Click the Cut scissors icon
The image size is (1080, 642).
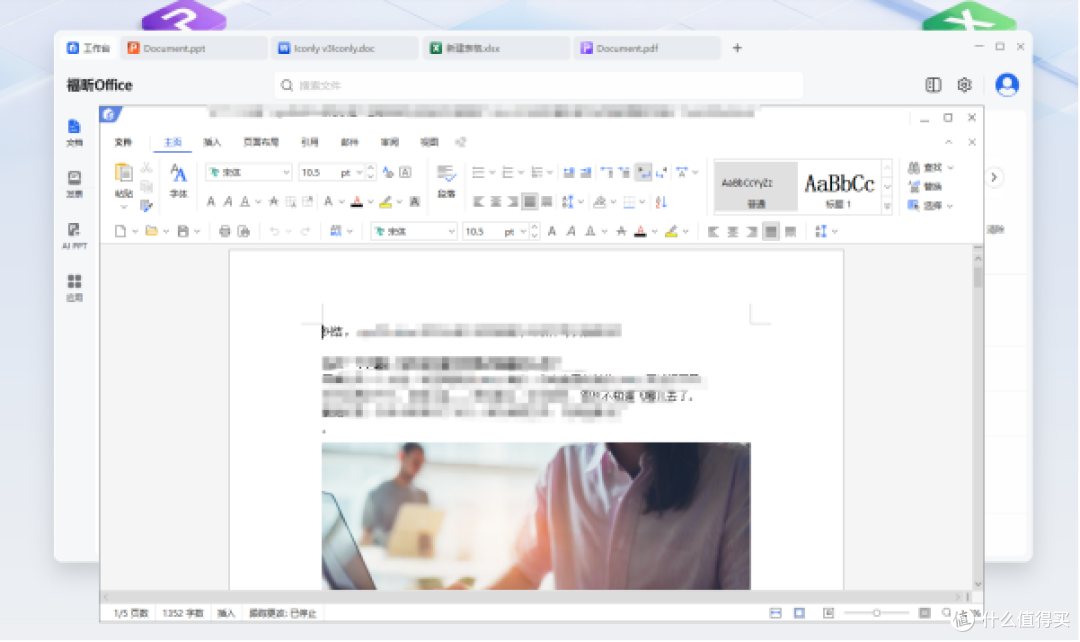[146, 167]
